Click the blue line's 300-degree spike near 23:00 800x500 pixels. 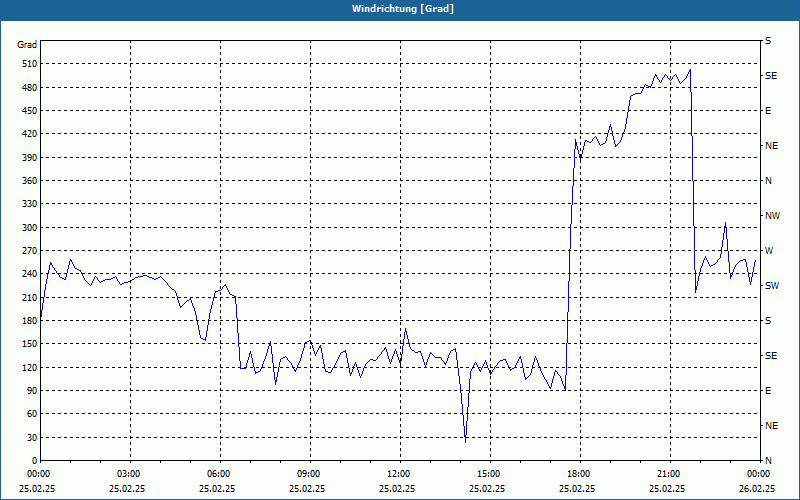[725, 223]
